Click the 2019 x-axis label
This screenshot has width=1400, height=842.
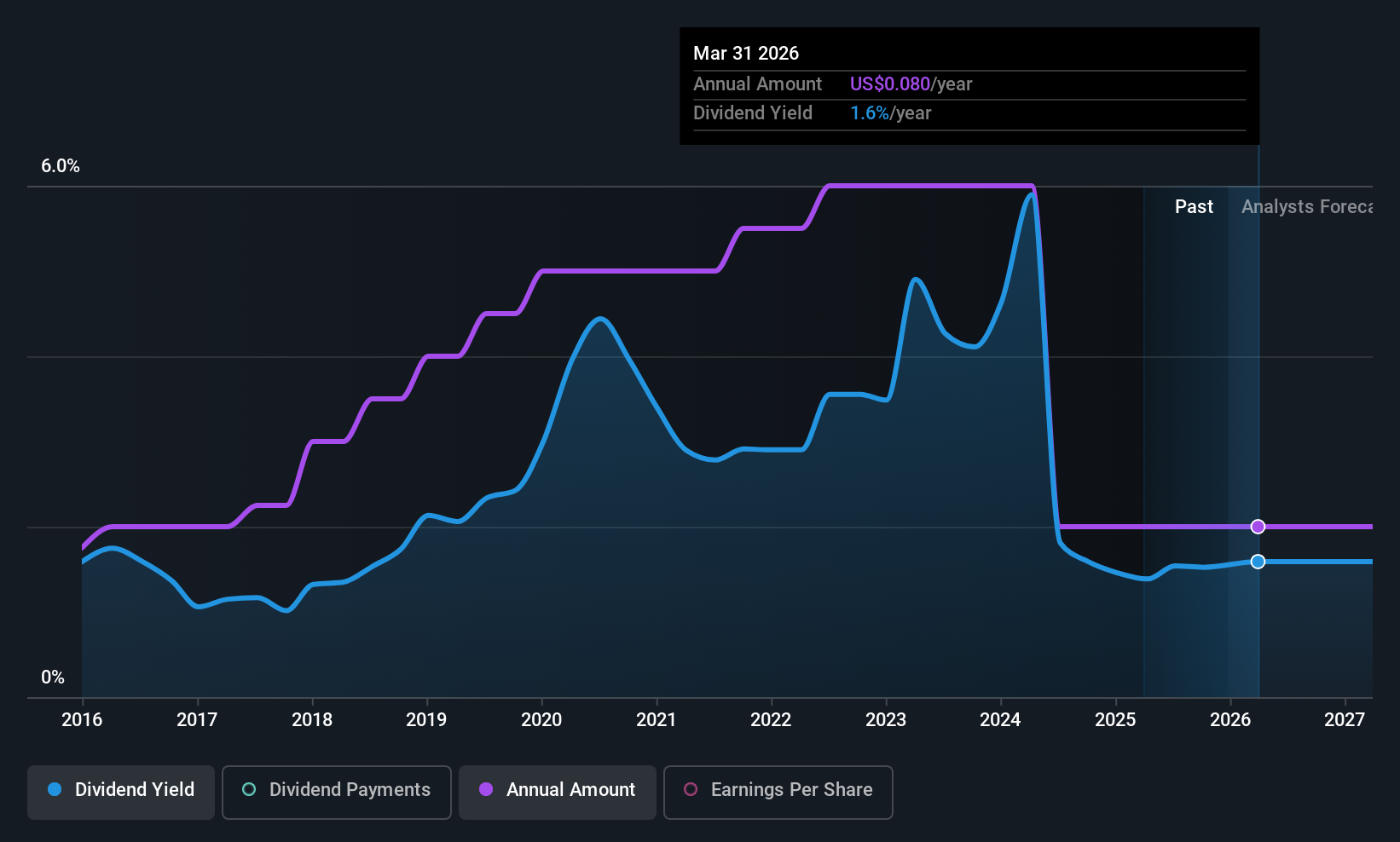[426, 720]
